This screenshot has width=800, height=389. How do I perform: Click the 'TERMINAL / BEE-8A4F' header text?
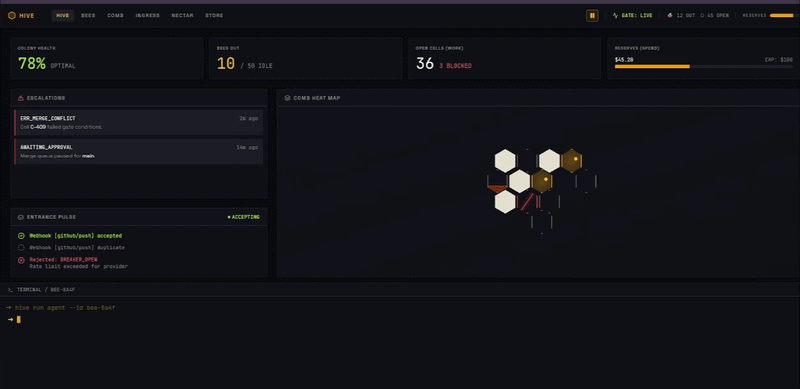click(46, 289)
